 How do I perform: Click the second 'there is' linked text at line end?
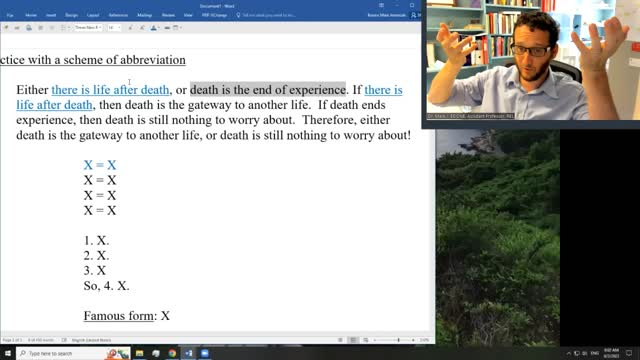(383, 90)
